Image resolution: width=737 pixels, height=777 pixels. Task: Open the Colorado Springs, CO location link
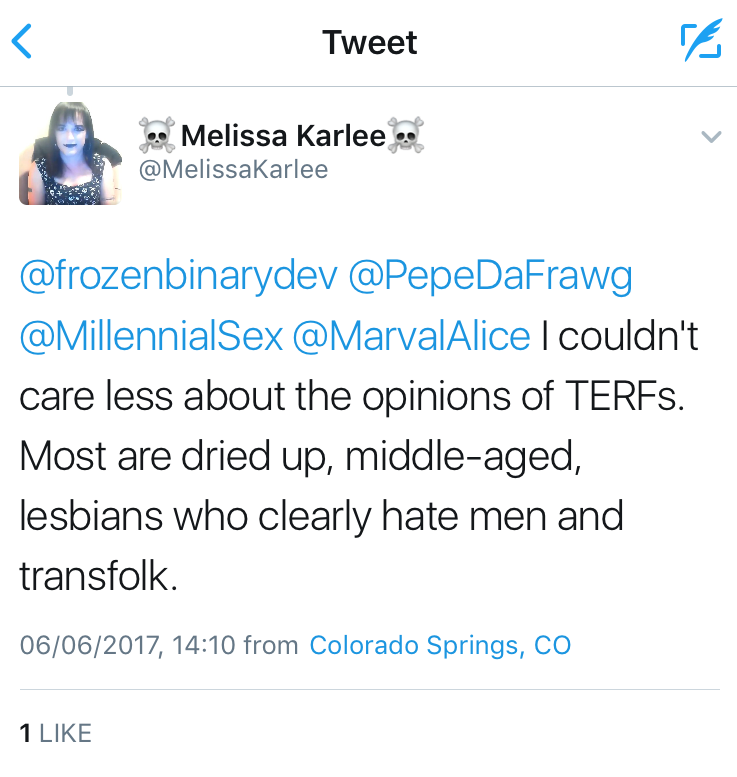click(x=440, y=645)
